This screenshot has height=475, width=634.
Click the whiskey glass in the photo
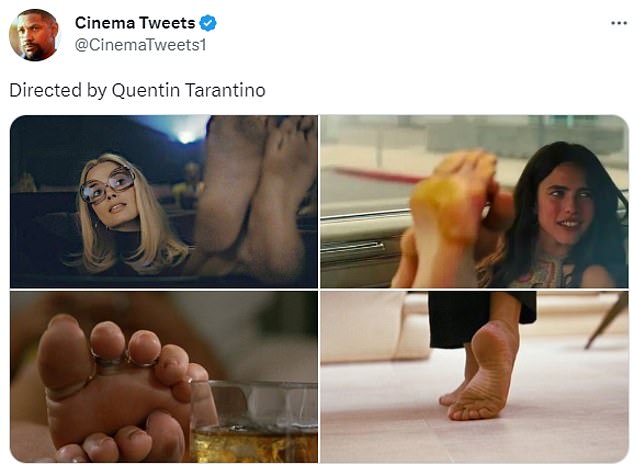(x=254, y=422)
